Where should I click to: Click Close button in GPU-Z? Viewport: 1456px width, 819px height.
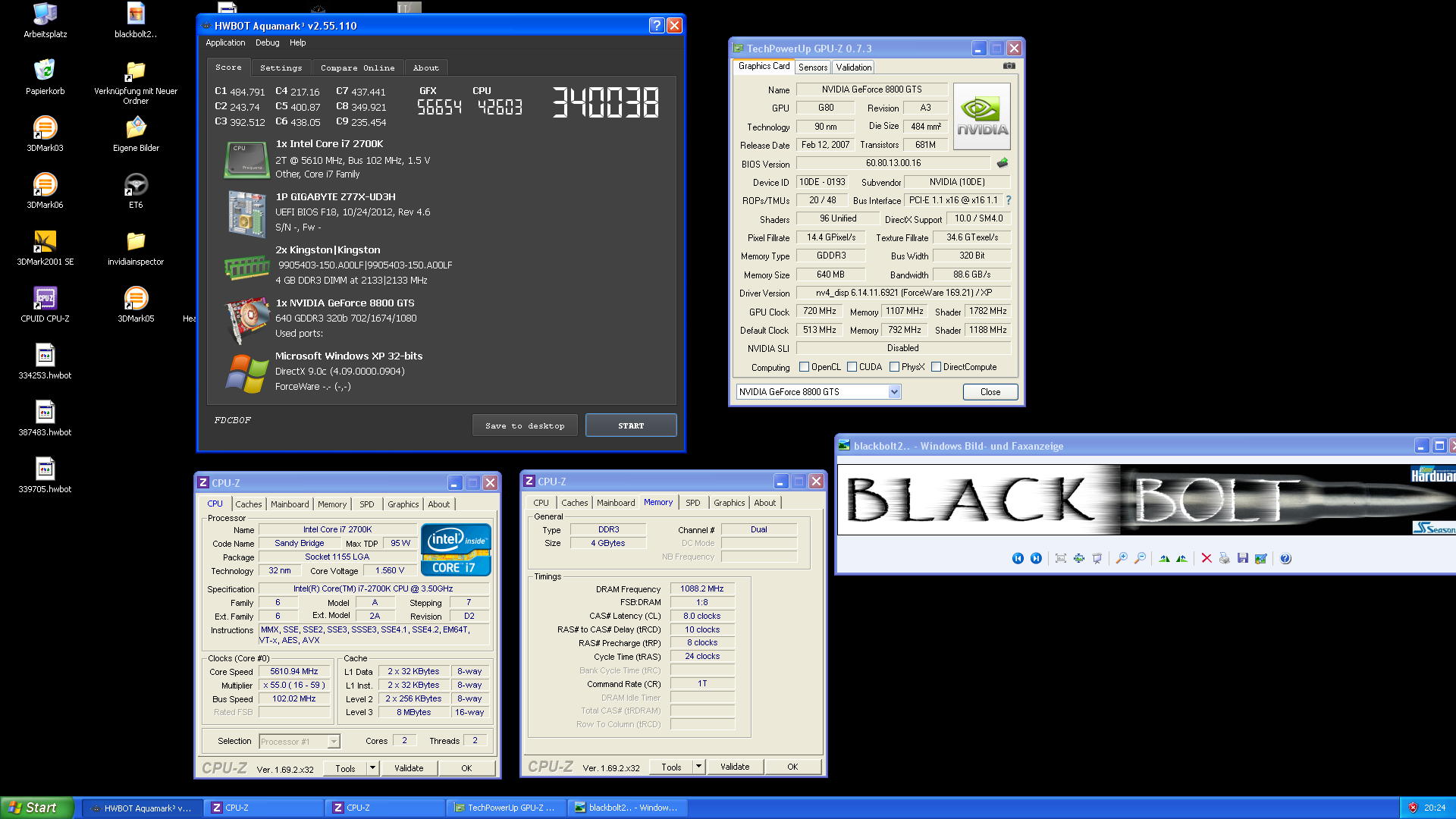tap(990, 392)
